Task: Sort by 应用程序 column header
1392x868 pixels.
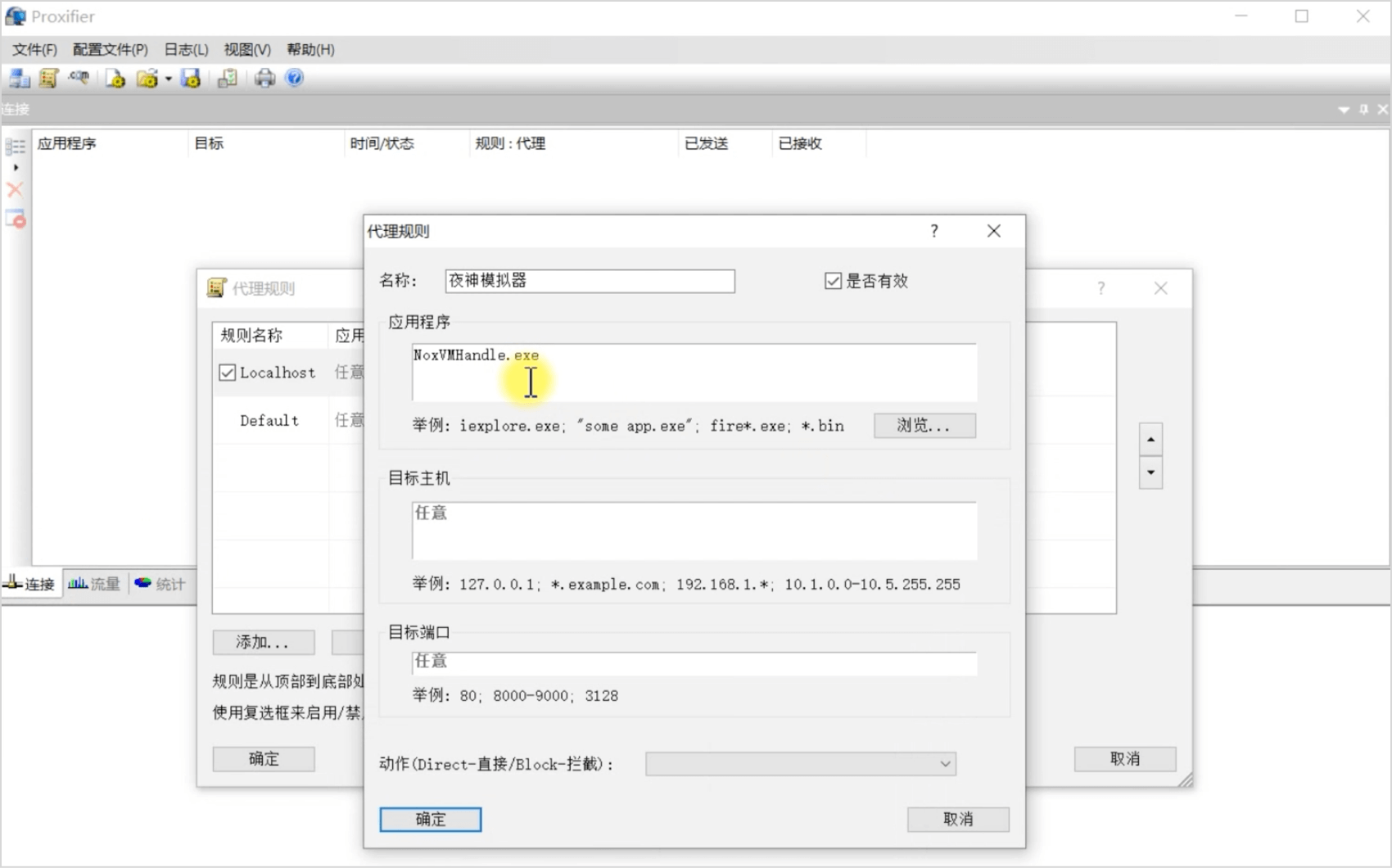Action: [111, 143]
